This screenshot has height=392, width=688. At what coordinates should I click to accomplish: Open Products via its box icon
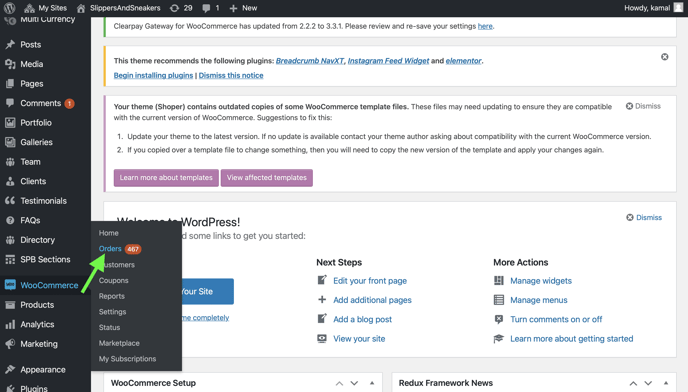(10, 305)
